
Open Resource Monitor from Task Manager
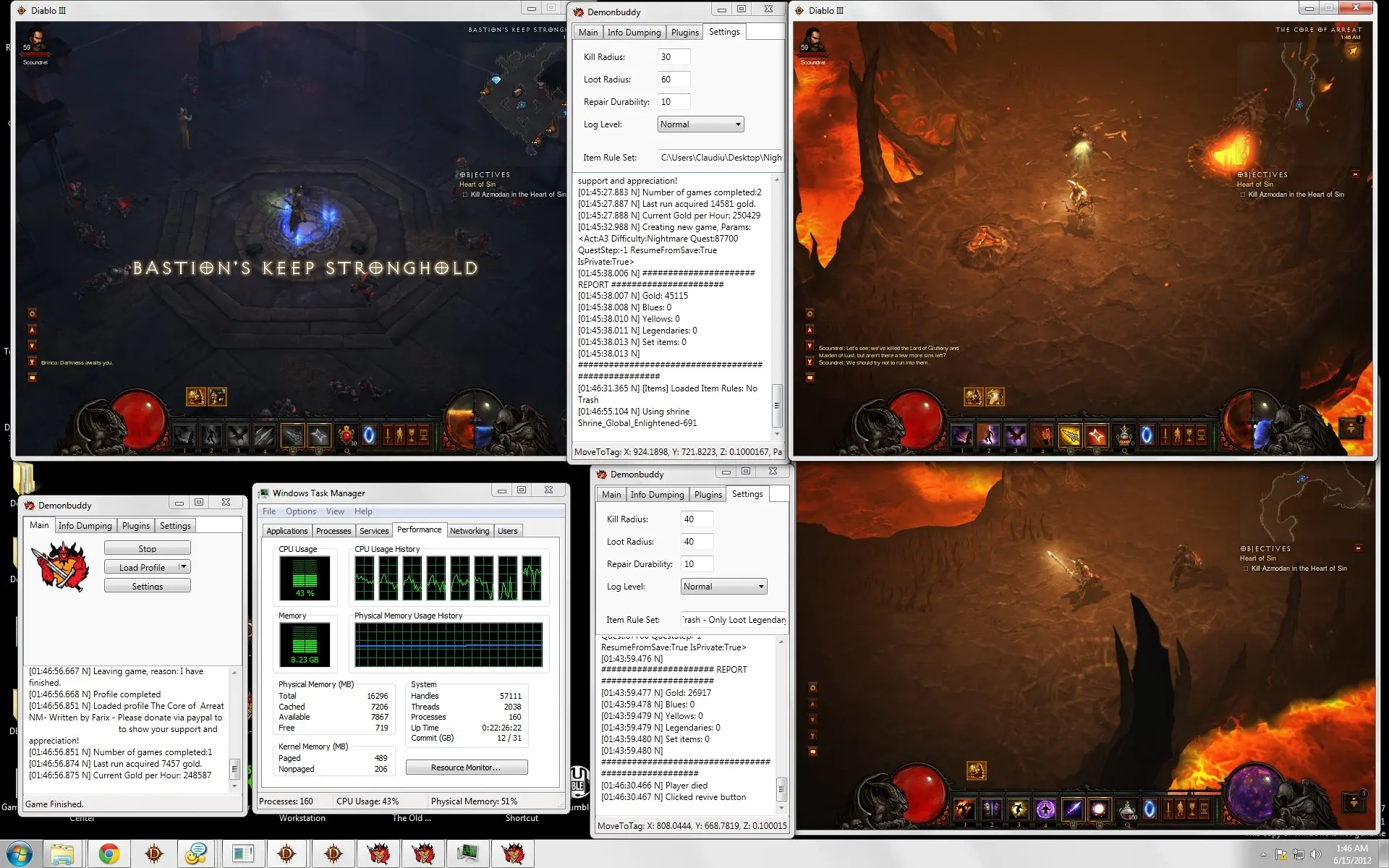(x=466, y=767)
